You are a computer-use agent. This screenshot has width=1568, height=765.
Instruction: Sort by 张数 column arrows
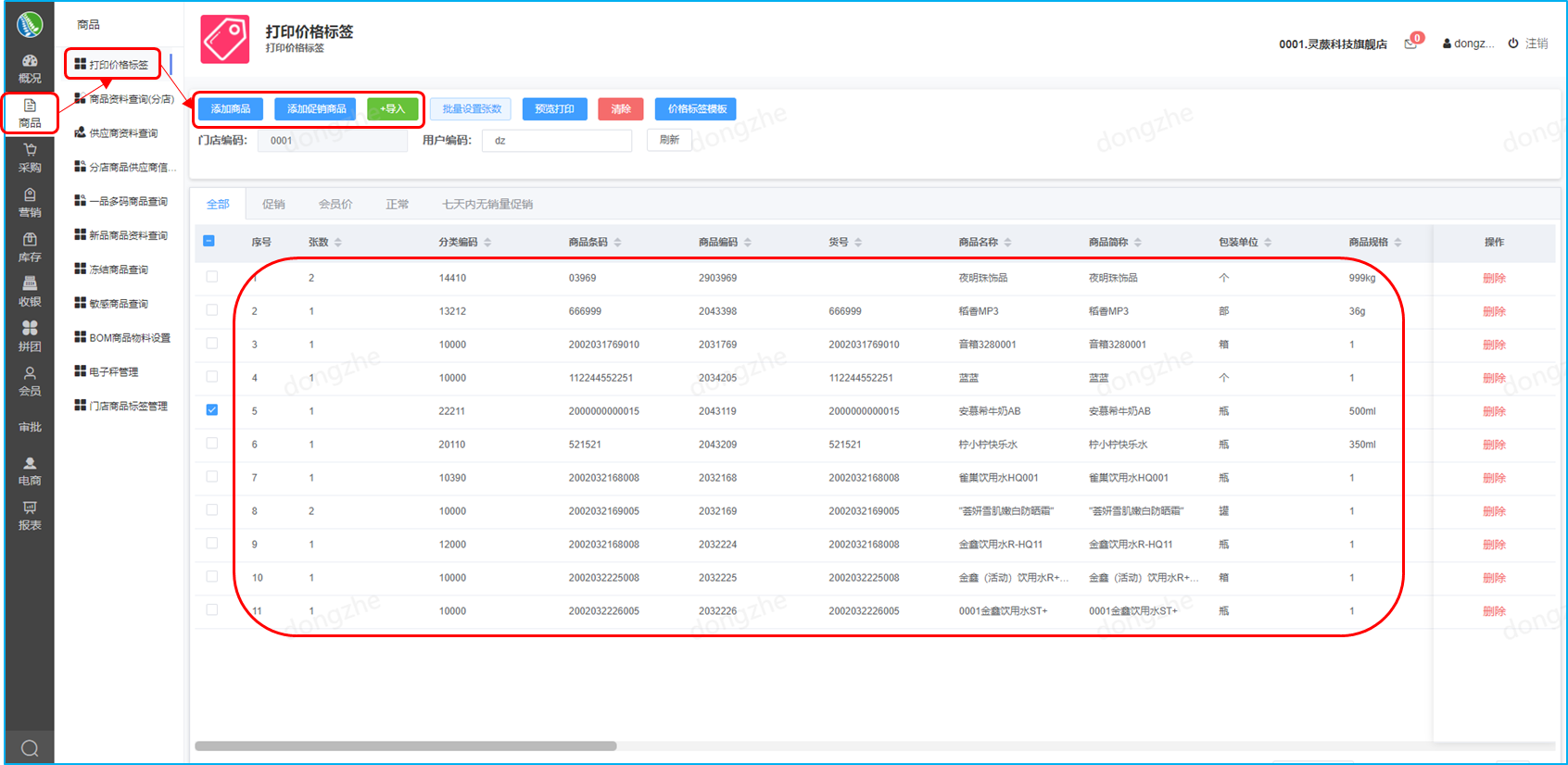pyautogui.click(x=338, y=243)
